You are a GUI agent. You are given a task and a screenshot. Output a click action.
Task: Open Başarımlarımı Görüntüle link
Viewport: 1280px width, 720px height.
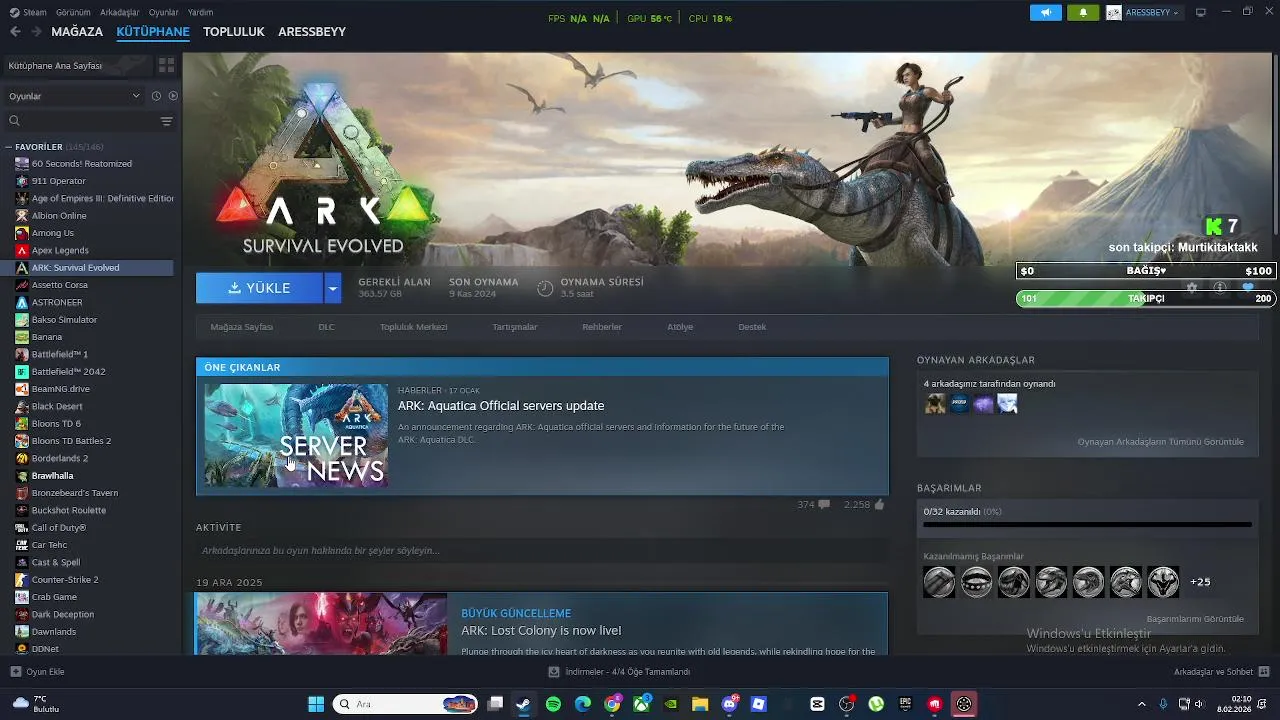point(1195,619)
